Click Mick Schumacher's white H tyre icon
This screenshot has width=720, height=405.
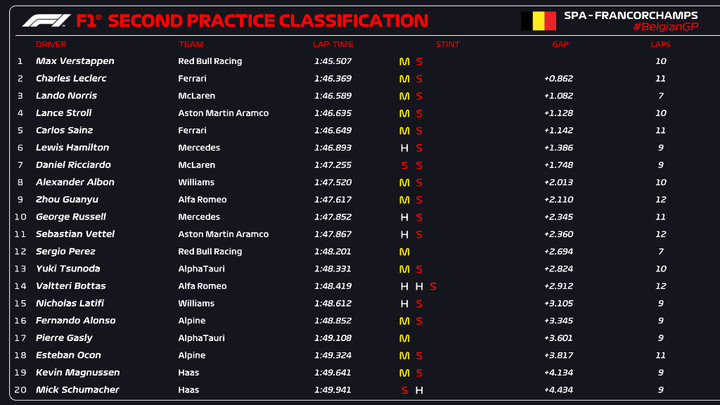[419, 390]
